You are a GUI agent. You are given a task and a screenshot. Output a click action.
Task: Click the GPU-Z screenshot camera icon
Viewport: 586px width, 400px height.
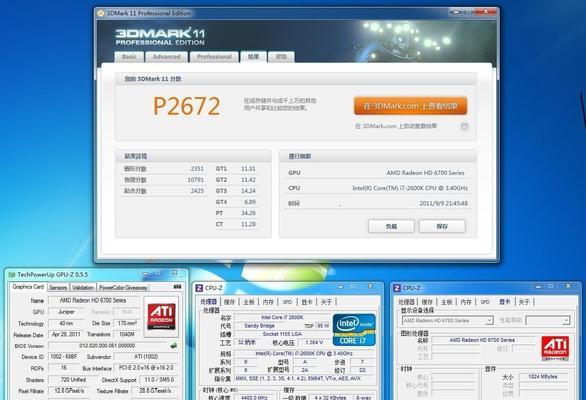(178, 287)
